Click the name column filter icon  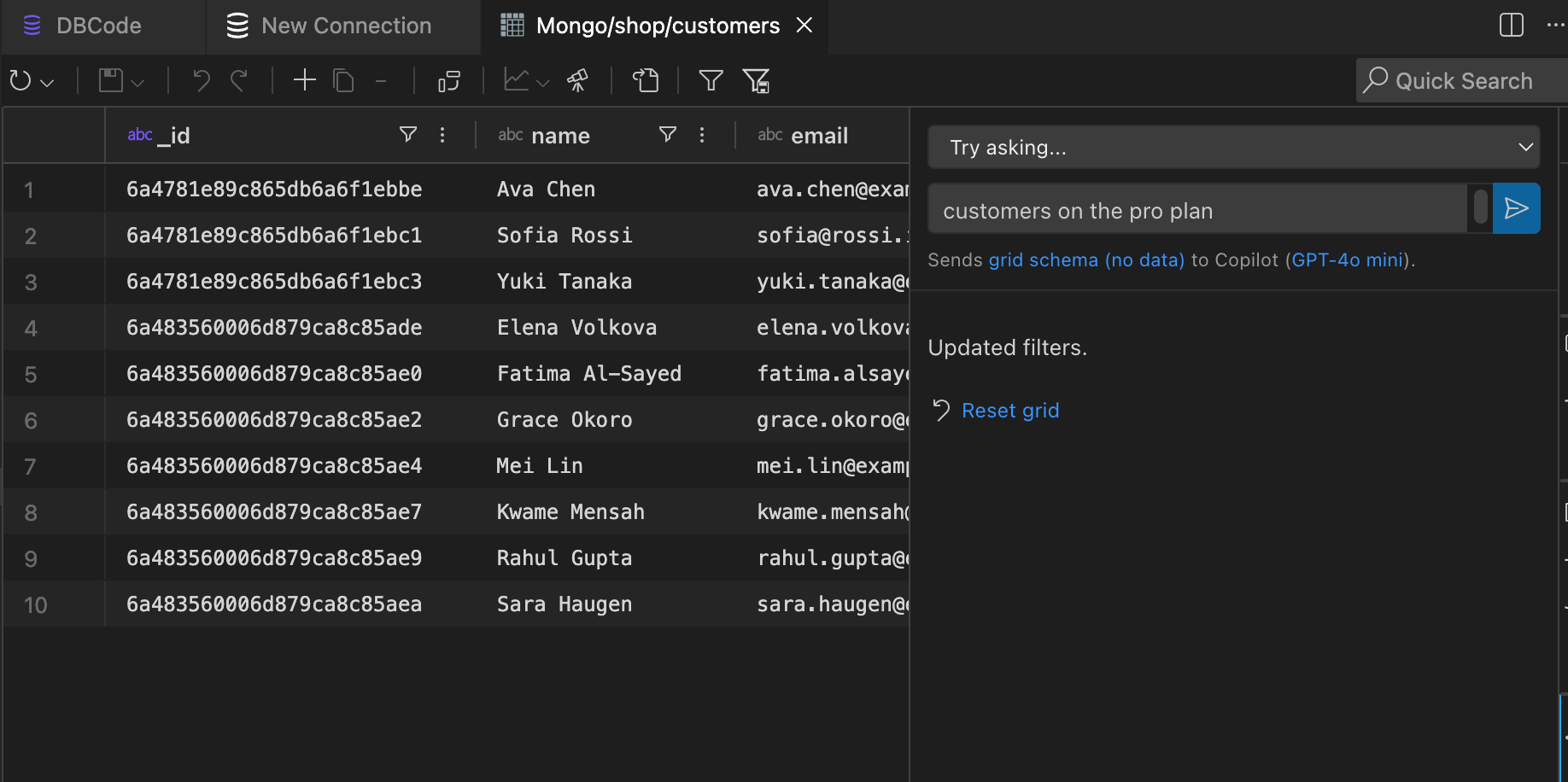pos(668,134)
